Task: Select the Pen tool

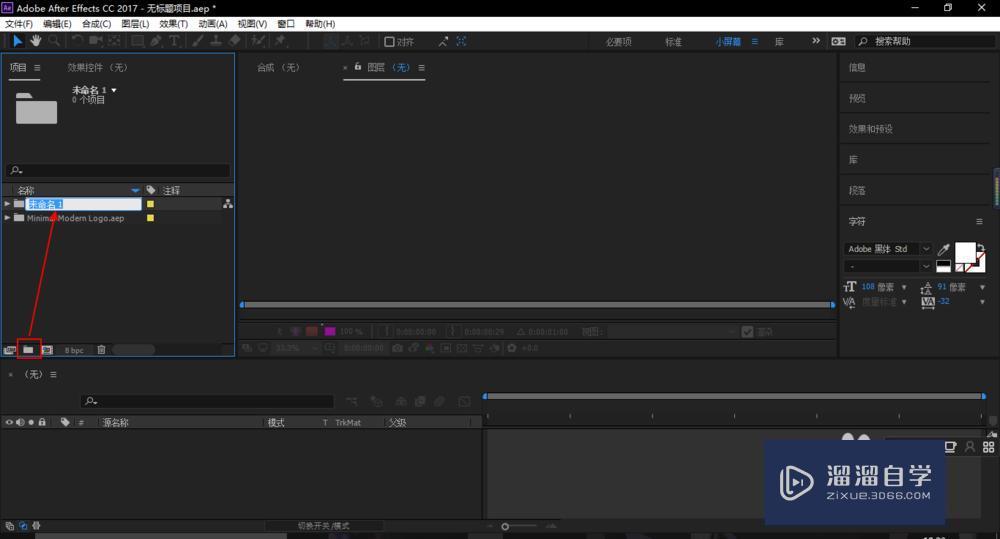Action: pos(156,41)
